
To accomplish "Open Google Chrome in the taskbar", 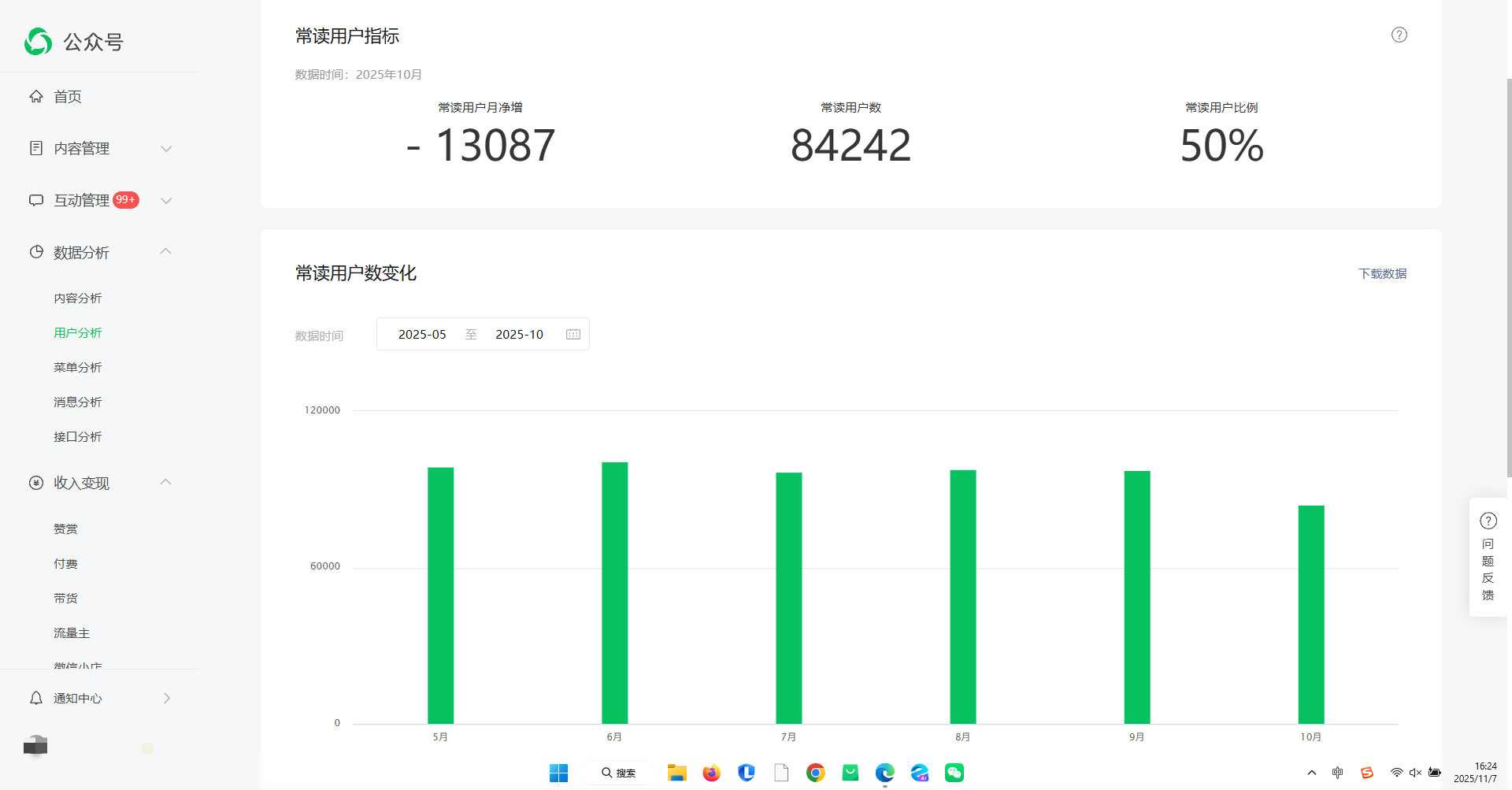I will [815, 773].
